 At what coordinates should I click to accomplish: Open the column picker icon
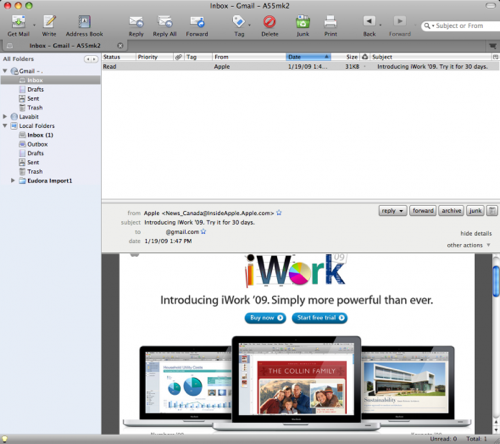(x=495, y=57)
